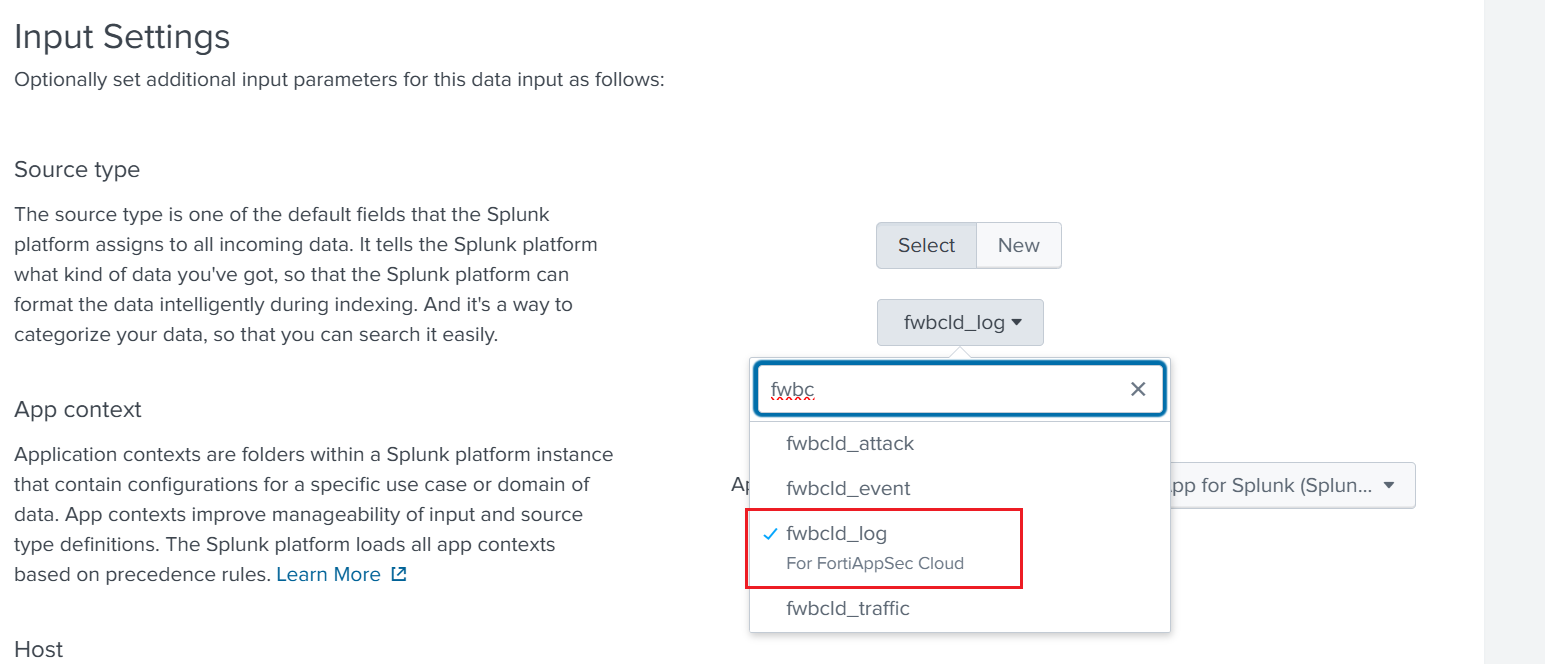Click the Host section title

[39, 649]
